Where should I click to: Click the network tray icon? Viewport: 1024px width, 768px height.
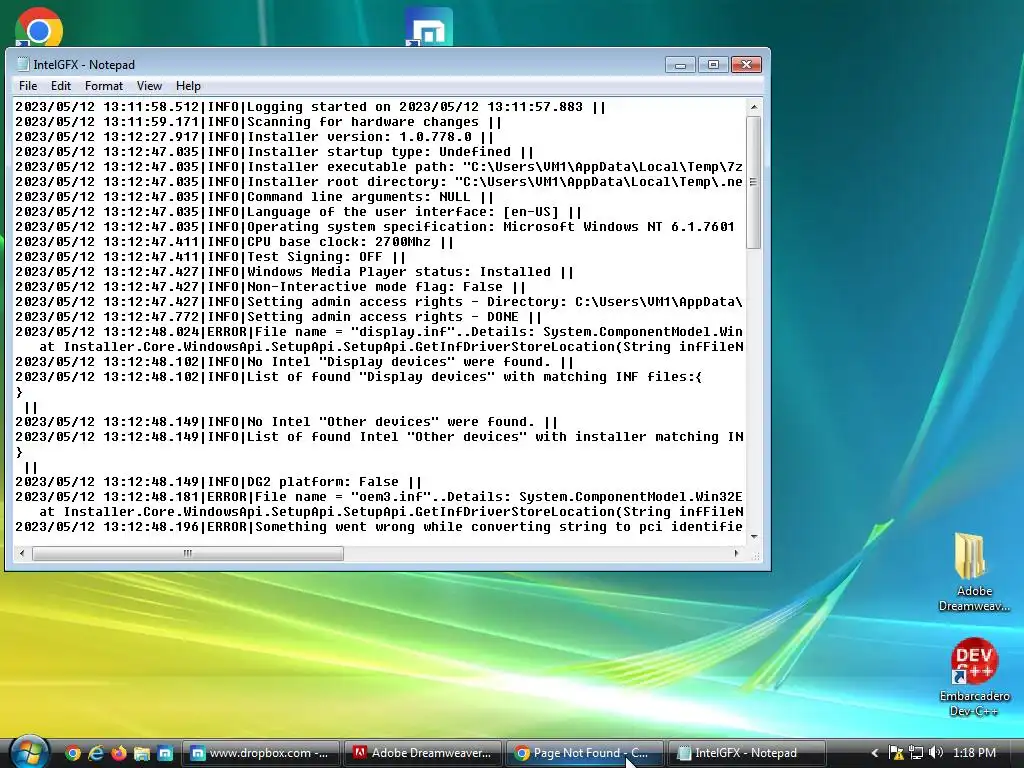(x=916, y=753)
